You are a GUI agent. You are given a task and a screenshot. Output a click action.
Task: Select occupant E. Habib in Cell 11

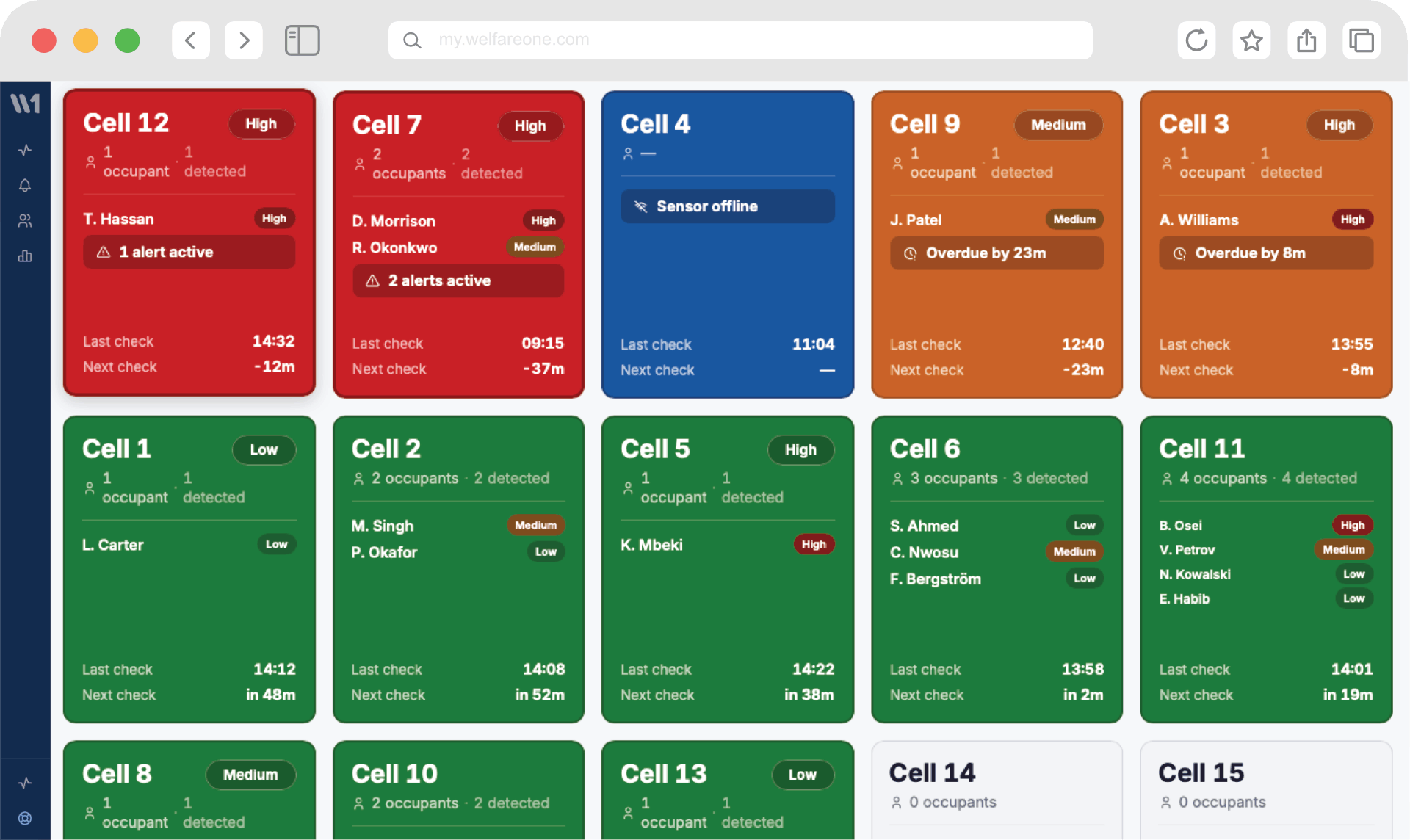coord(1185,599)
